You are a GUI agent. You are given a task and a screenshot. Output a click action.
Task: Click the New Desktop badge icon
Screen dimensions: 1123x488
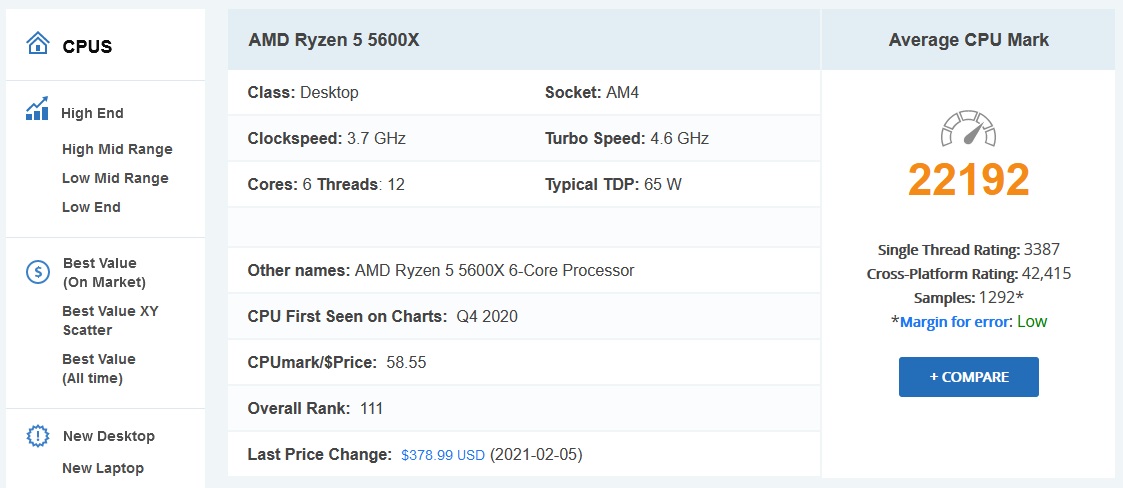(37, 436)
